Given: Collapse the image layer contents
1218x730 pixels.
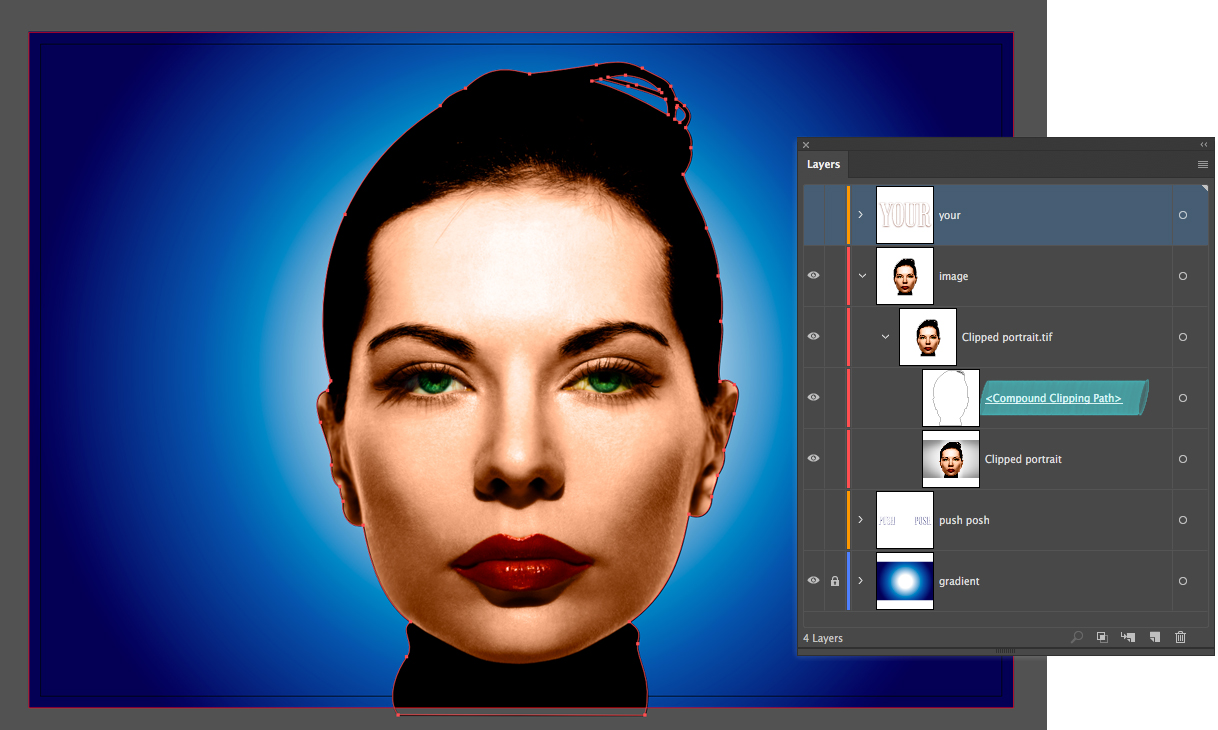Looking at the screenshot, I should pos(860,275).
